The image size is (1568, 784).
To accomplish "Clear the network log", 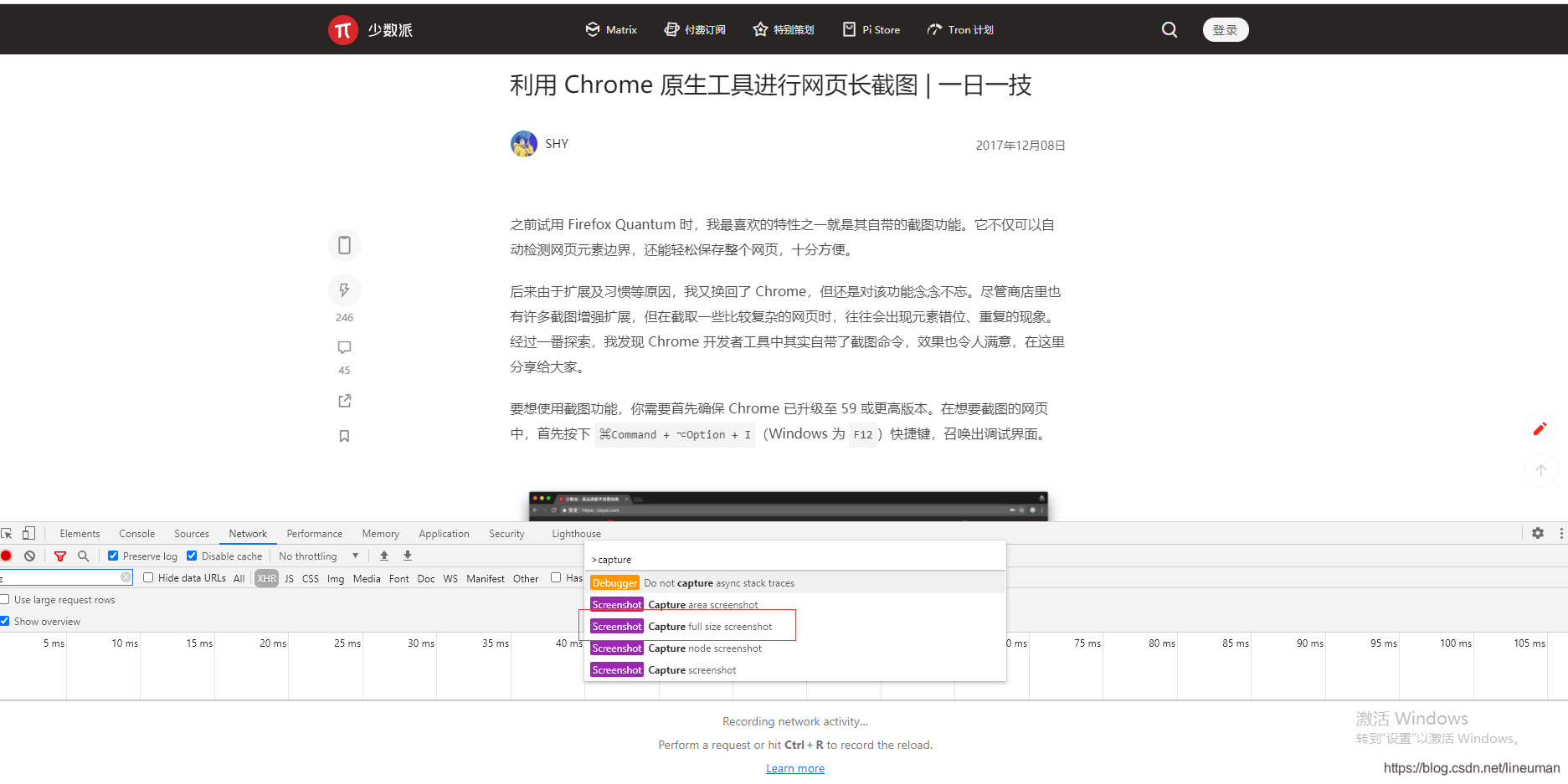I will click(29, 556).
